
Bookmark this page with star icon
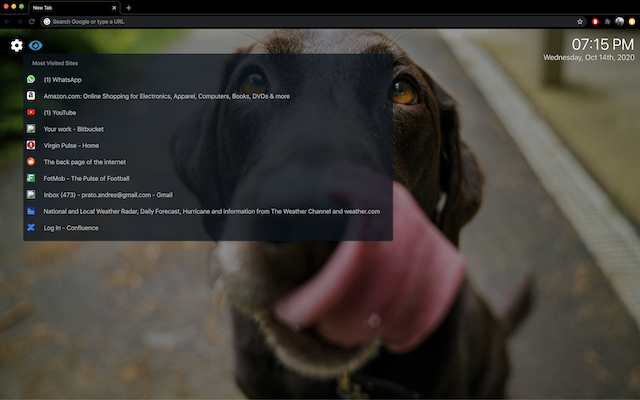tap(580, 22)
